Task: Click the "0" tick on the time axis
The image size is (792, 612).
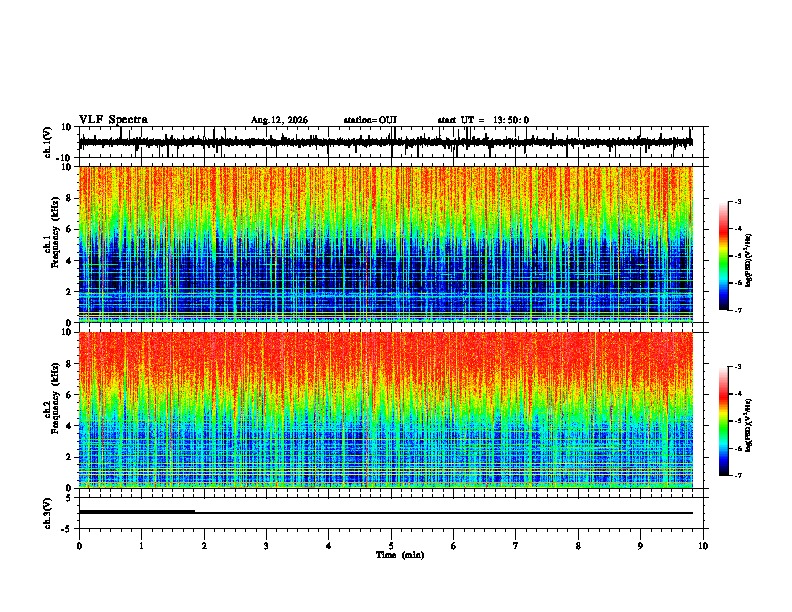Action: [x=79, y=546]
